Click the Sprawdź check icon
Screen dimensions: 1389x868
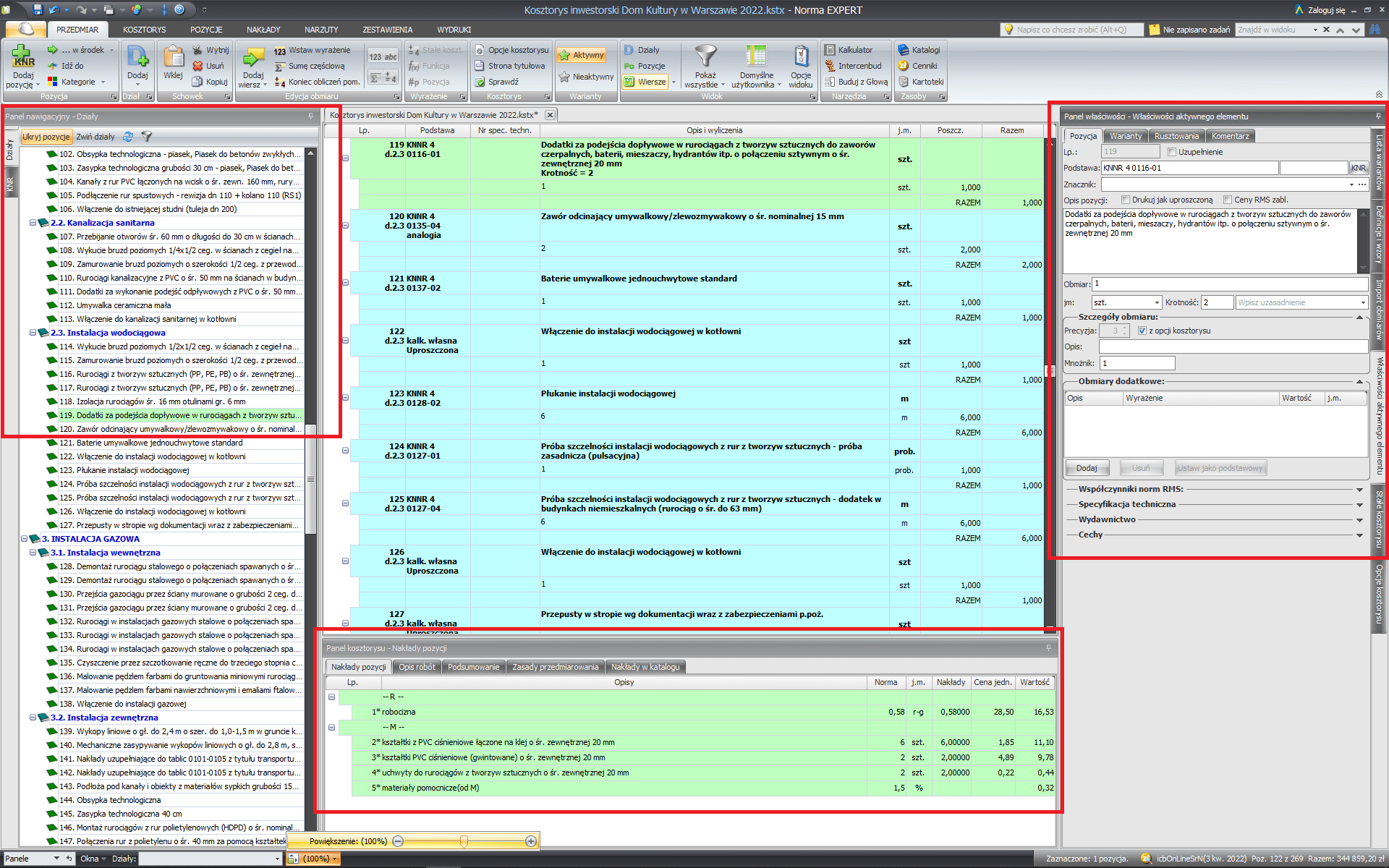pos(479,82)
